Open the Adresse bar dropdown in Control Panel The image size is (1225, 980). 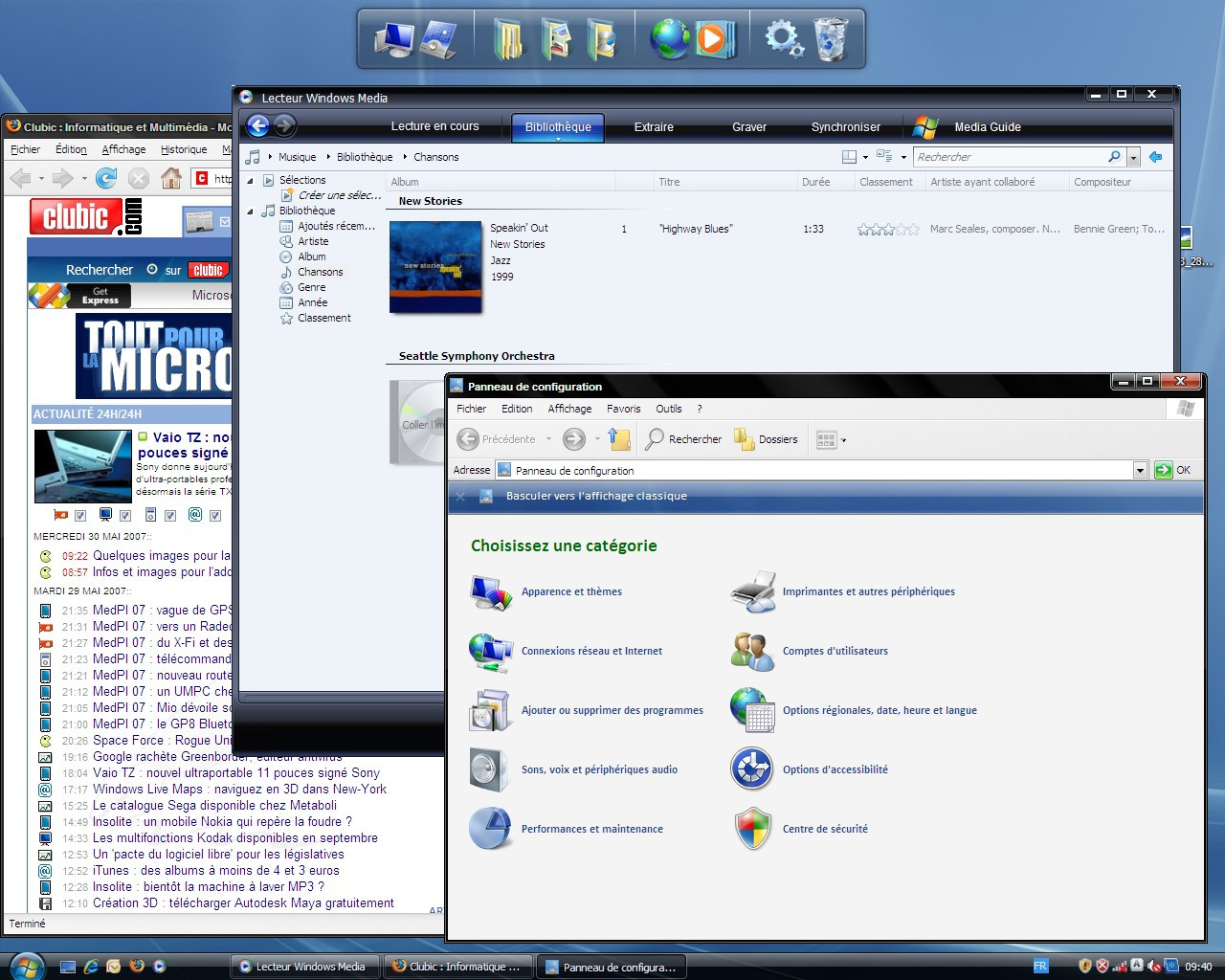1140,470
